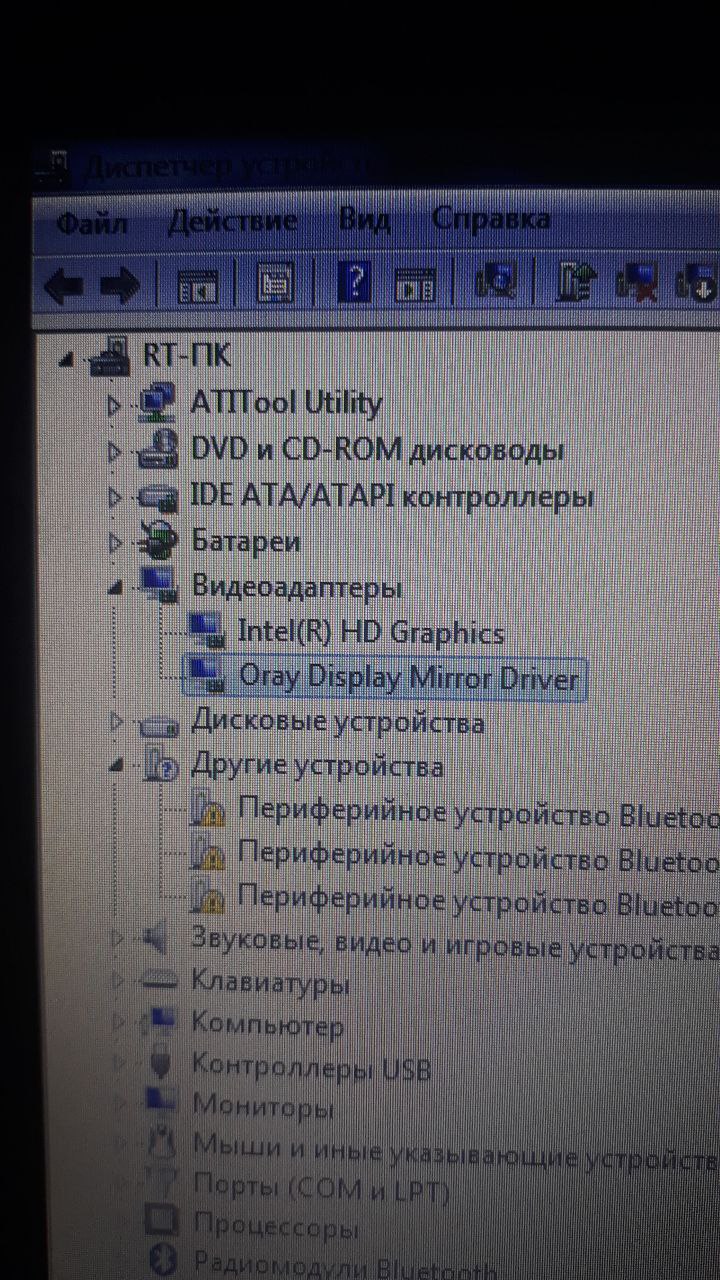Select the Батареи label
The image size is (720, 1280).
[246, 542]
